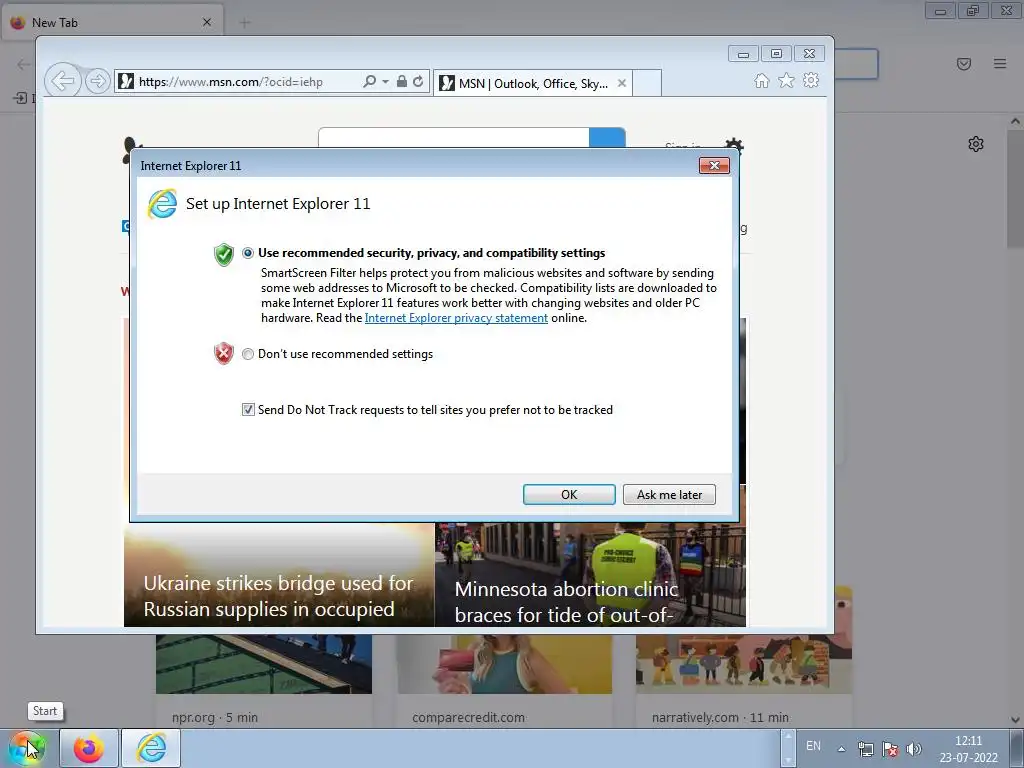Open the Firefox hamburger application menu
The width and height of the screenshot is (1024, 768).
[x=1000, y=63]
